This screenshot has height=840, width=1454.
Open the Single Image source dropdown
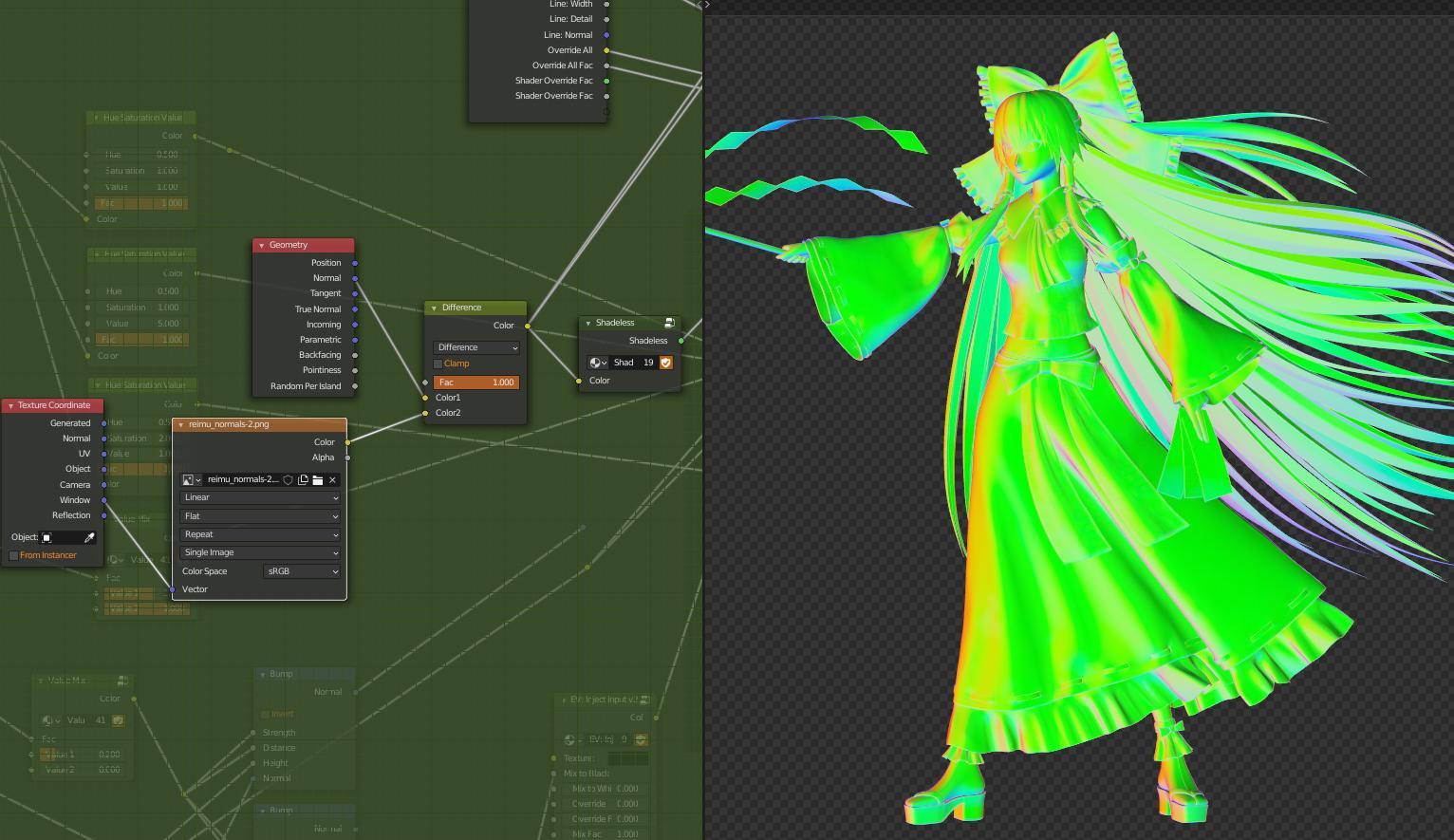point(260,552)
